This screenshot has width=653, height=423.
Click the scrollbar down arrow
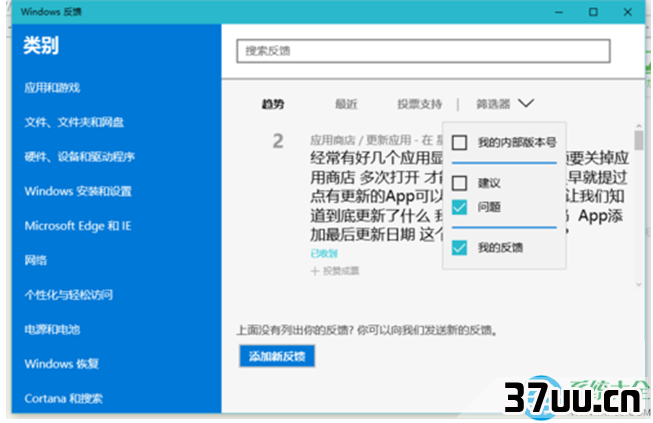639,285
